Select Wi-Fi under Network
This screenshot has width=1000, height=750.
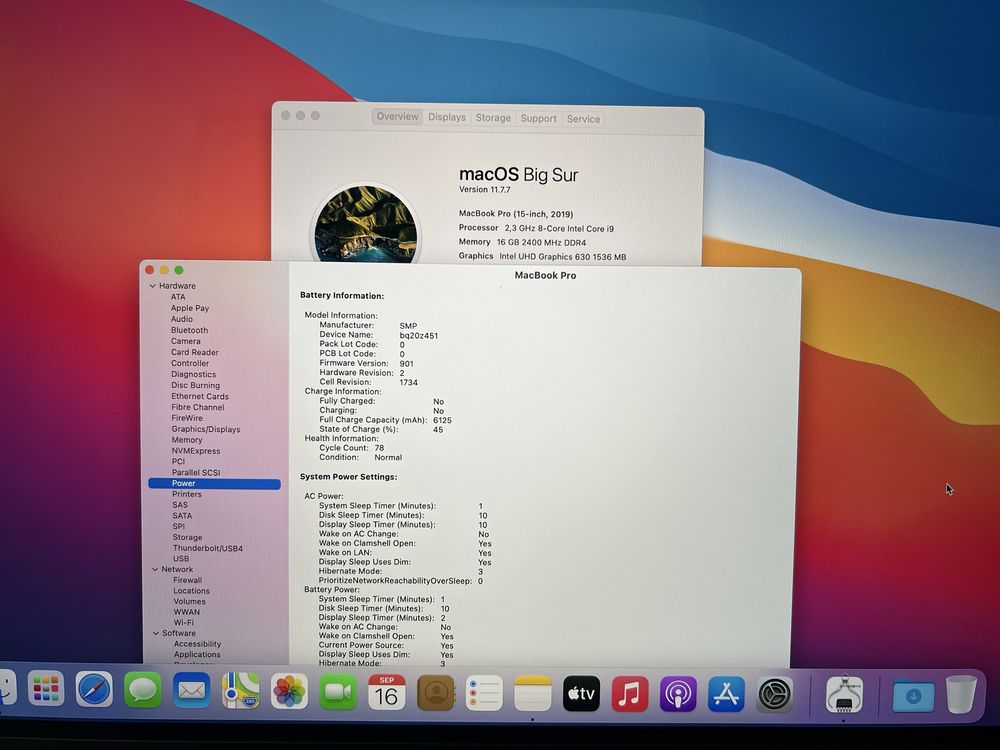pyautogui.click(x=184, y=623)
